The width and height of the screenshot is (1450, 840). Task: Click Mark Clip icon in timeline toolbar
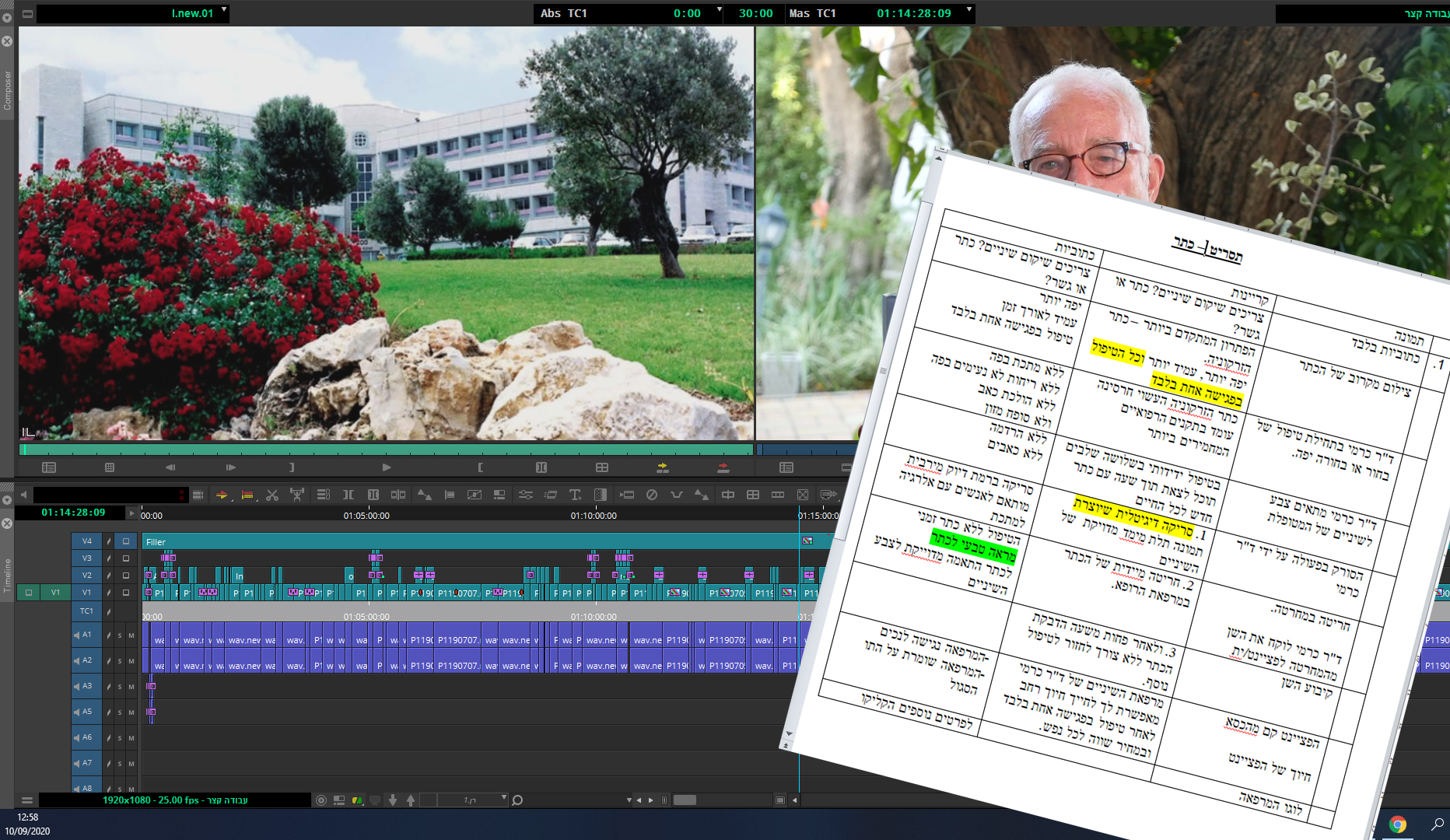click(x=373, y=495)
